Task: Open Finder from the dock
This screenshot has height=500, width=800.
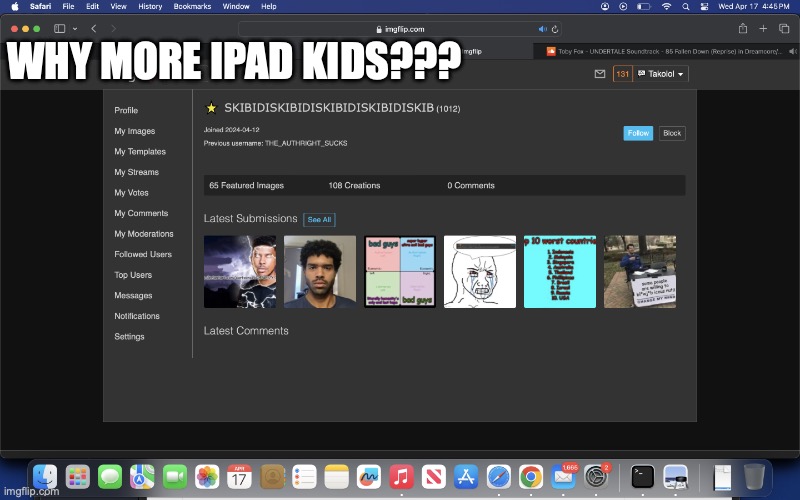Action: click(x=45, y=477)
